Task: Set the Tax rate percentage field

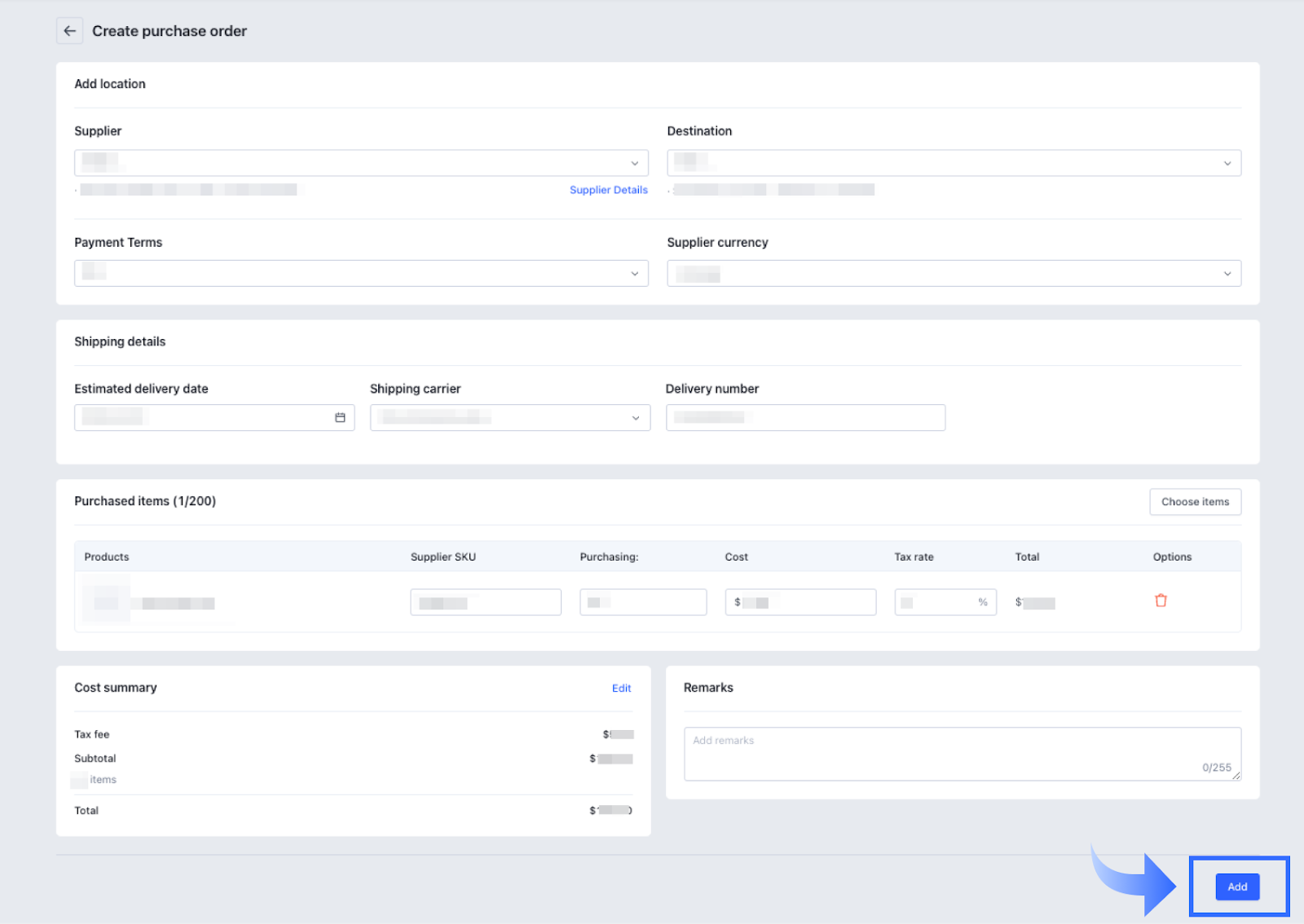Action: pyautogui.click(x=937, y=602)
